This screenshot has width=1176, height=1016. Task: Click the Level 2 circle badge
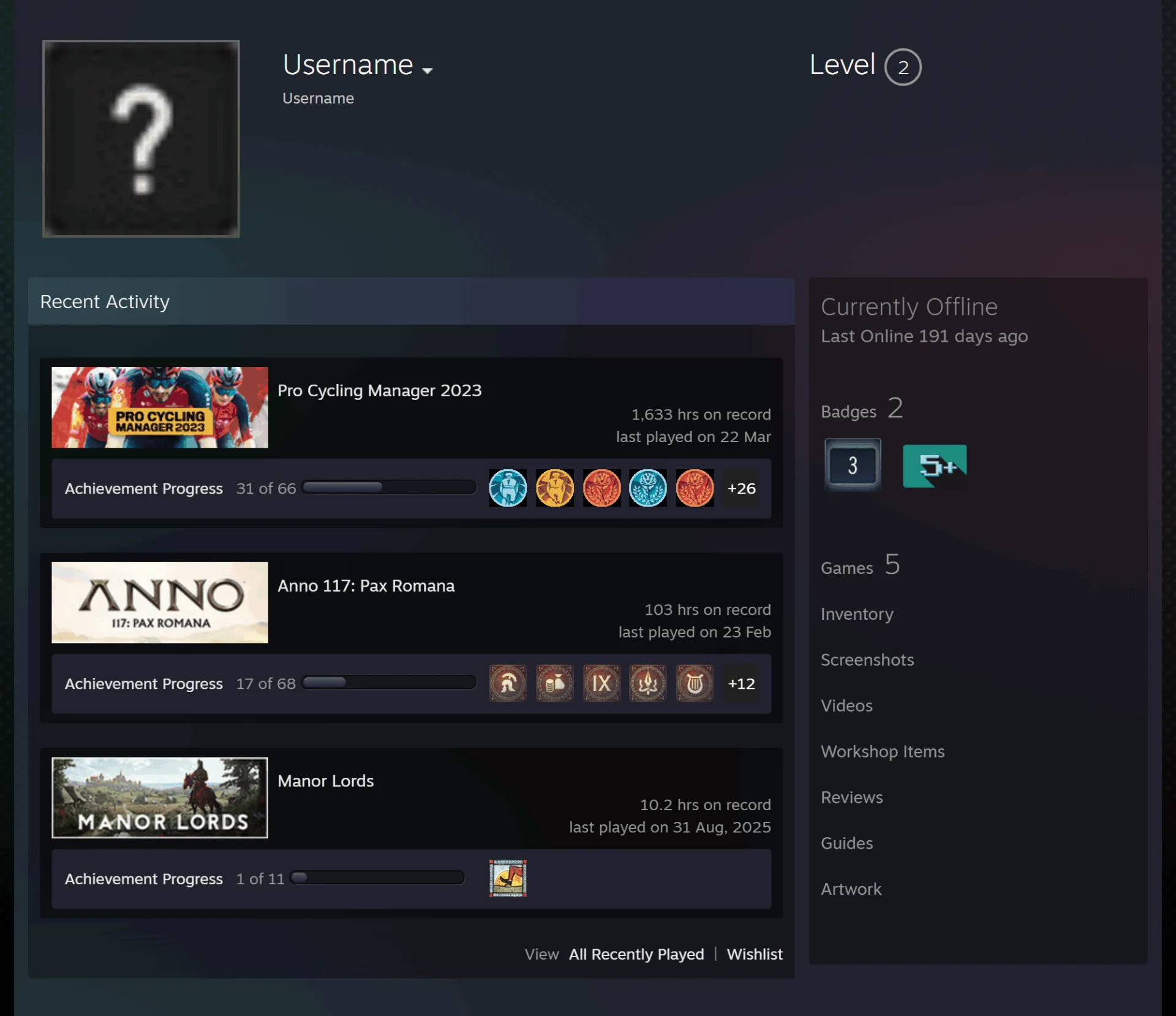pos(903,67)
